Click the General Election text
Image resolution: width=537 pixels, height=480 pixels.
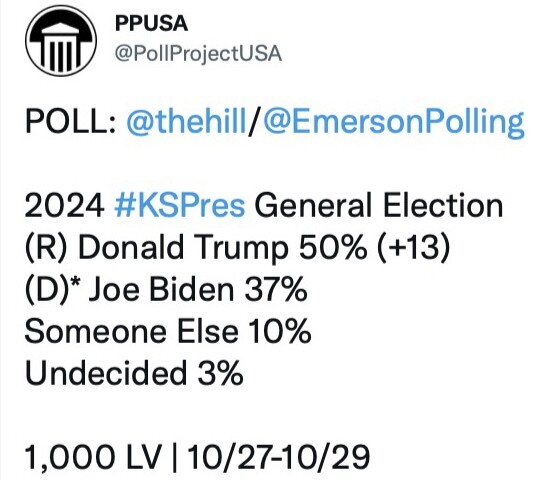tap(379, 206)
